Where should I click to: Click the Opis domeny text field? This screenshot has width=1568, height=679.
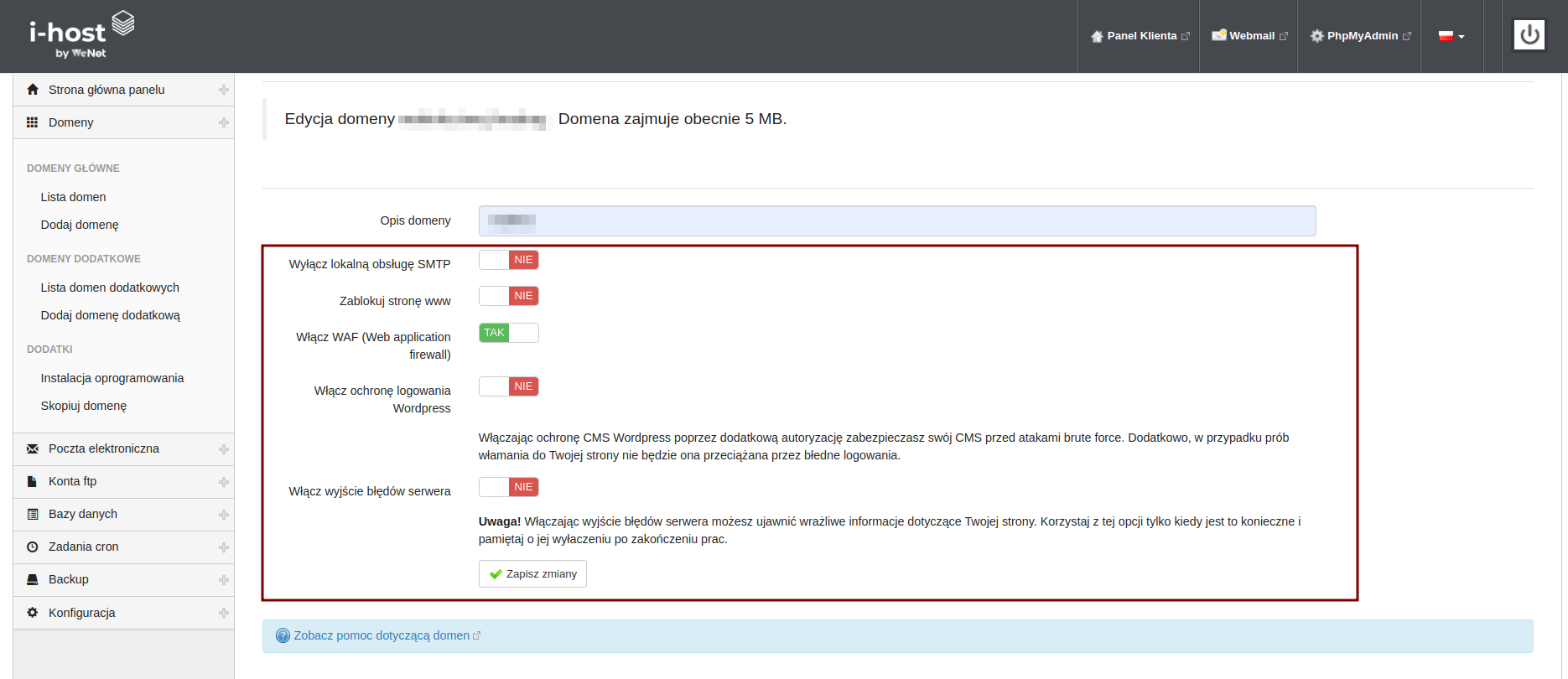pos(896,220)
